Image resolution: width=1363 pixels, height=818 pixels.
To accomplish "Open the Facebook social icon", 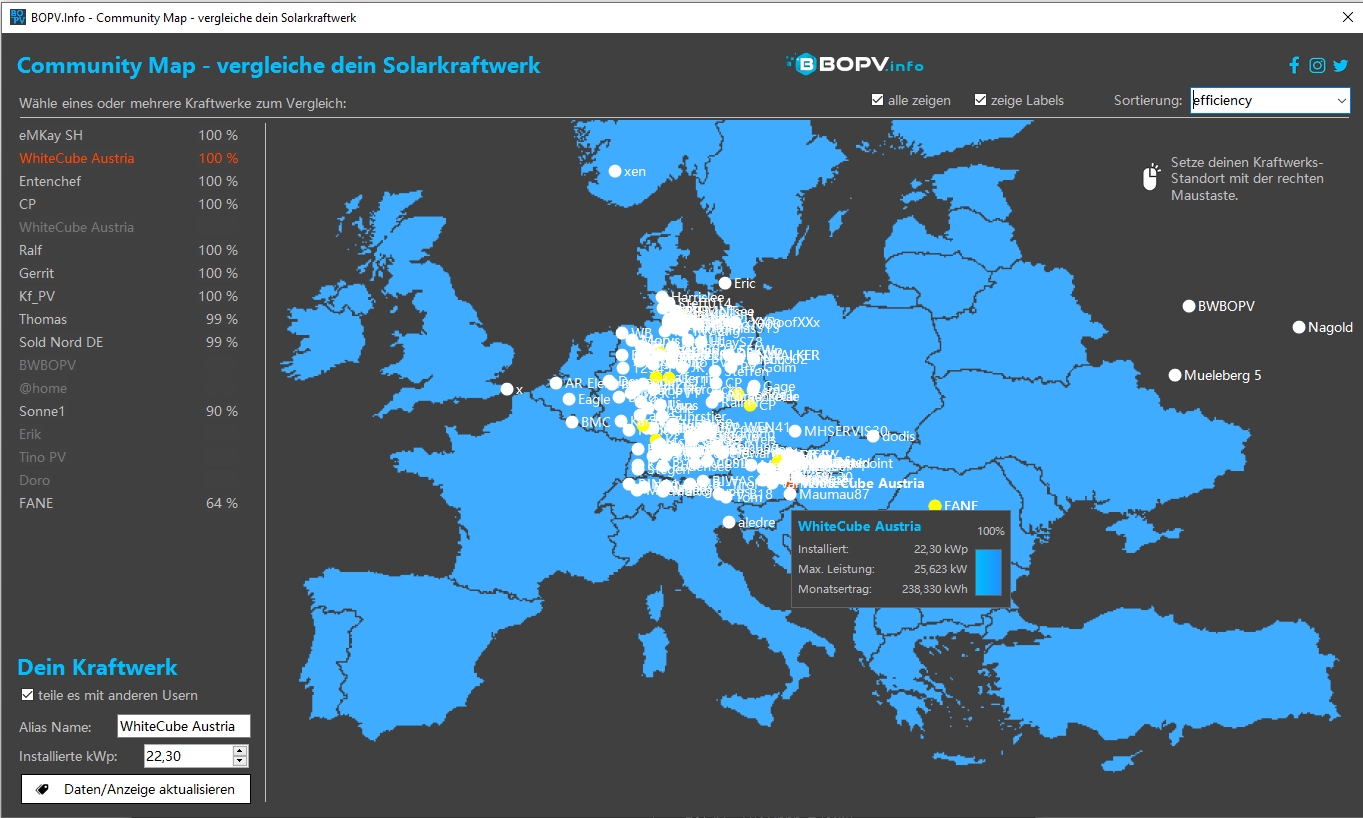I will [x=1294, y=65].
